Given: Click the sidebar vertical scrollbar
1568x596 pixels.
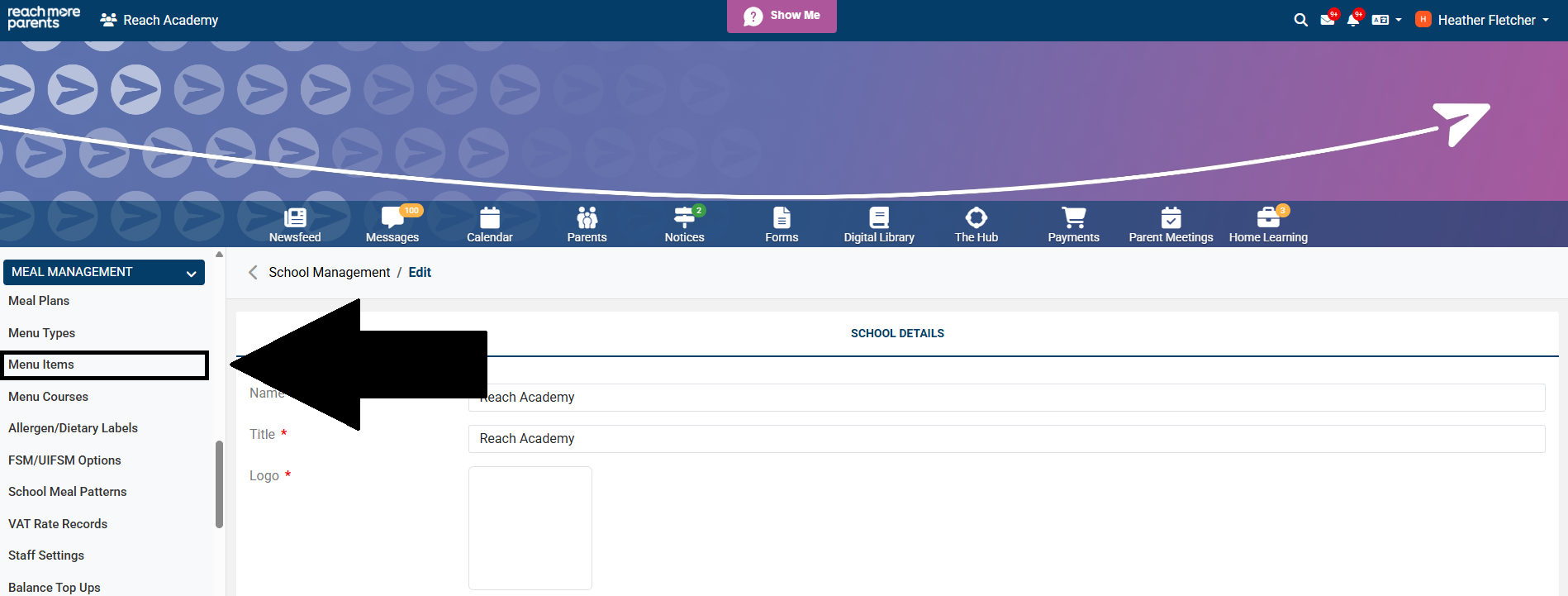Looking at the screenshot, I should 219,484.
